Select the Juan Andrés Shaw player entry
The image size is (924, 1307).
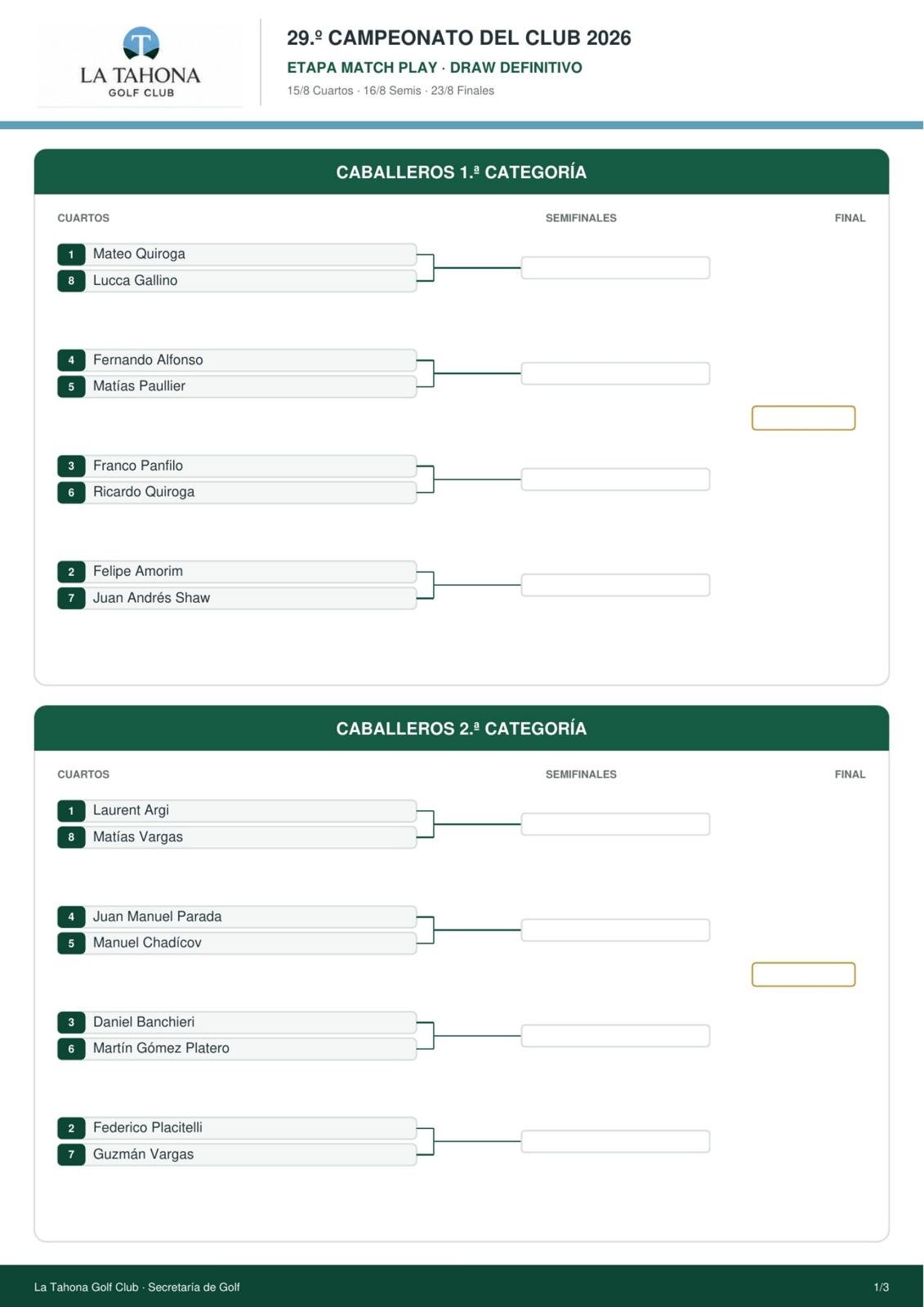coord(237,598)
